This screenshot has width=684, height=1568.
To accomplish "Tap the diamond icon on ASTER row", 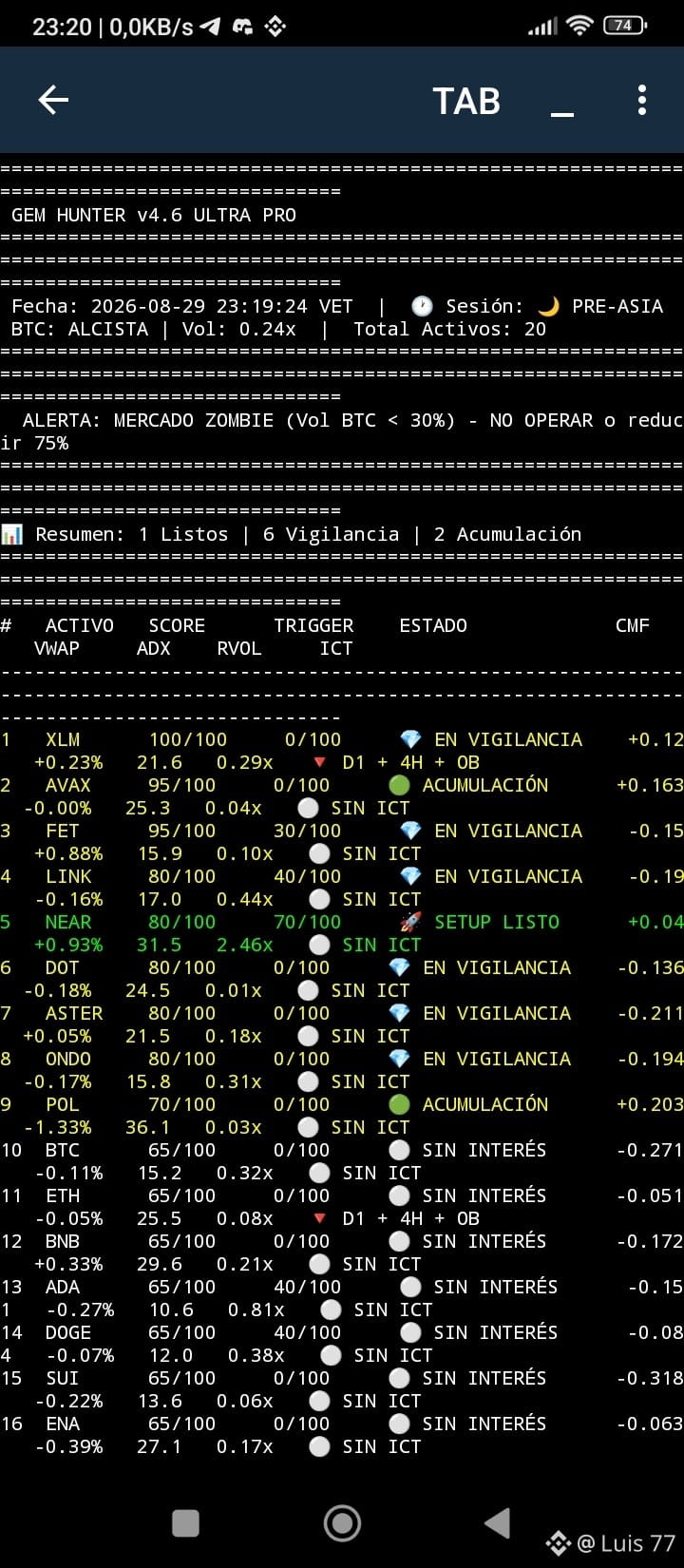I will pyautogui.click(x=399, y=1013).
